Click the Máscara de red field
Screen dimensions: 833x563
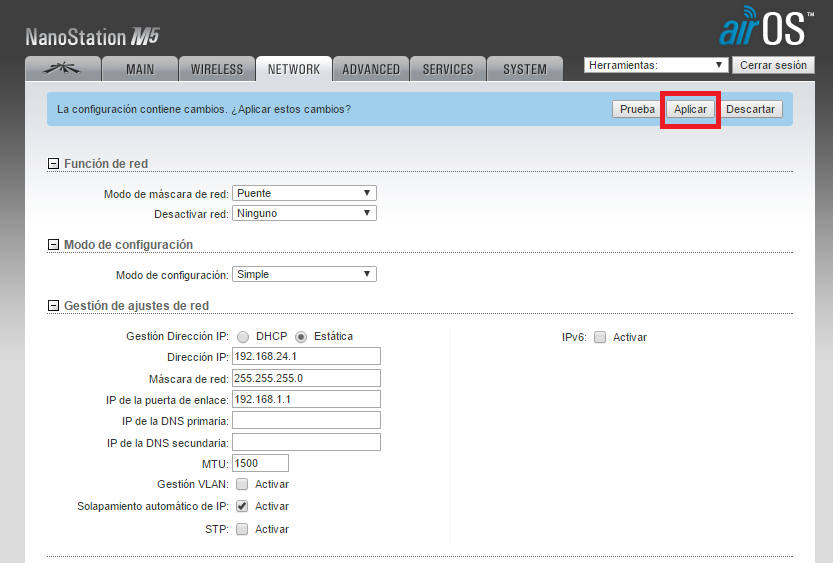click(307, 378)
